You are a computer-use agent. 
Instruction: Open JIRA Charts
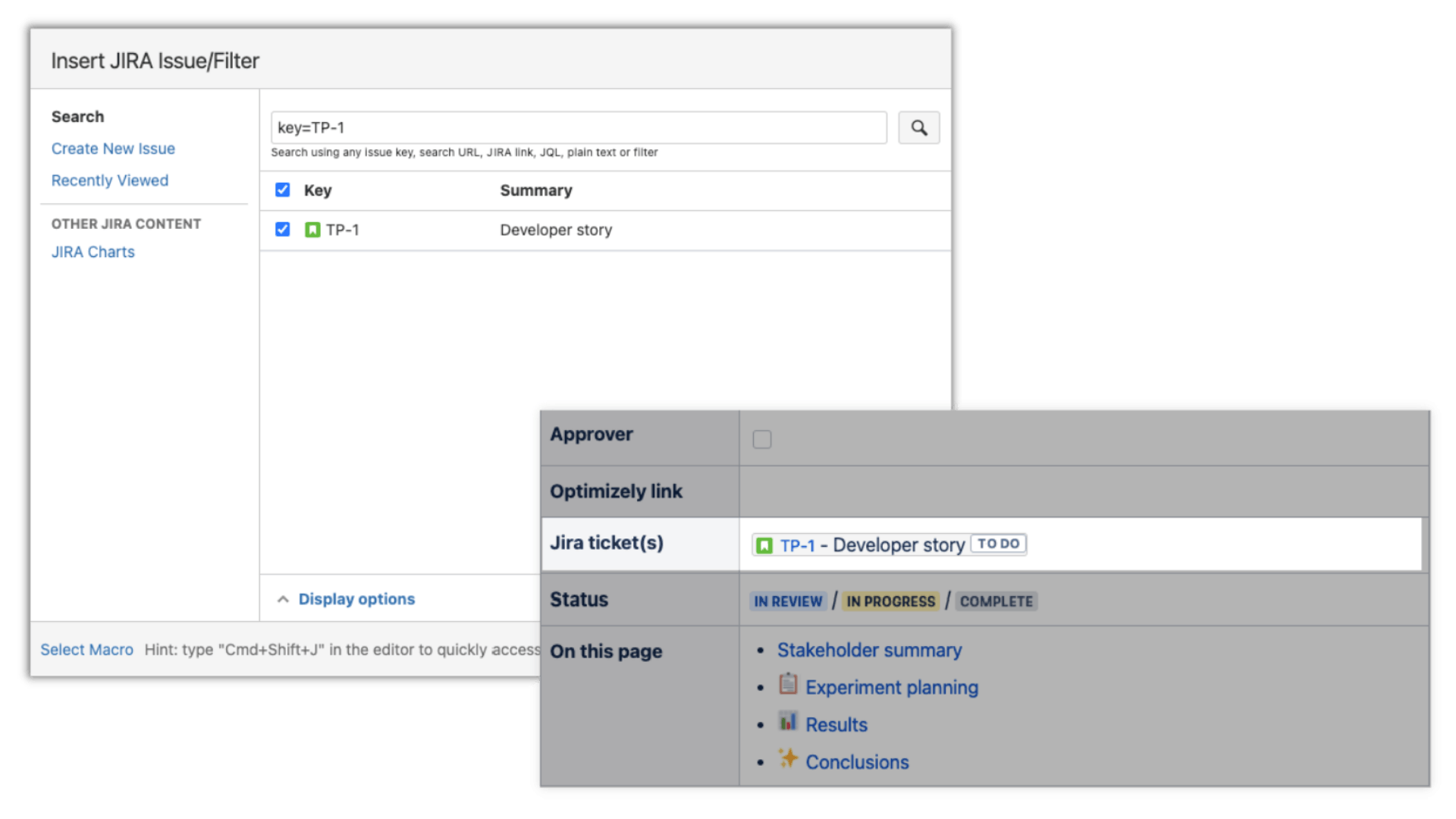pyautogui.click(x=93, y=252)
